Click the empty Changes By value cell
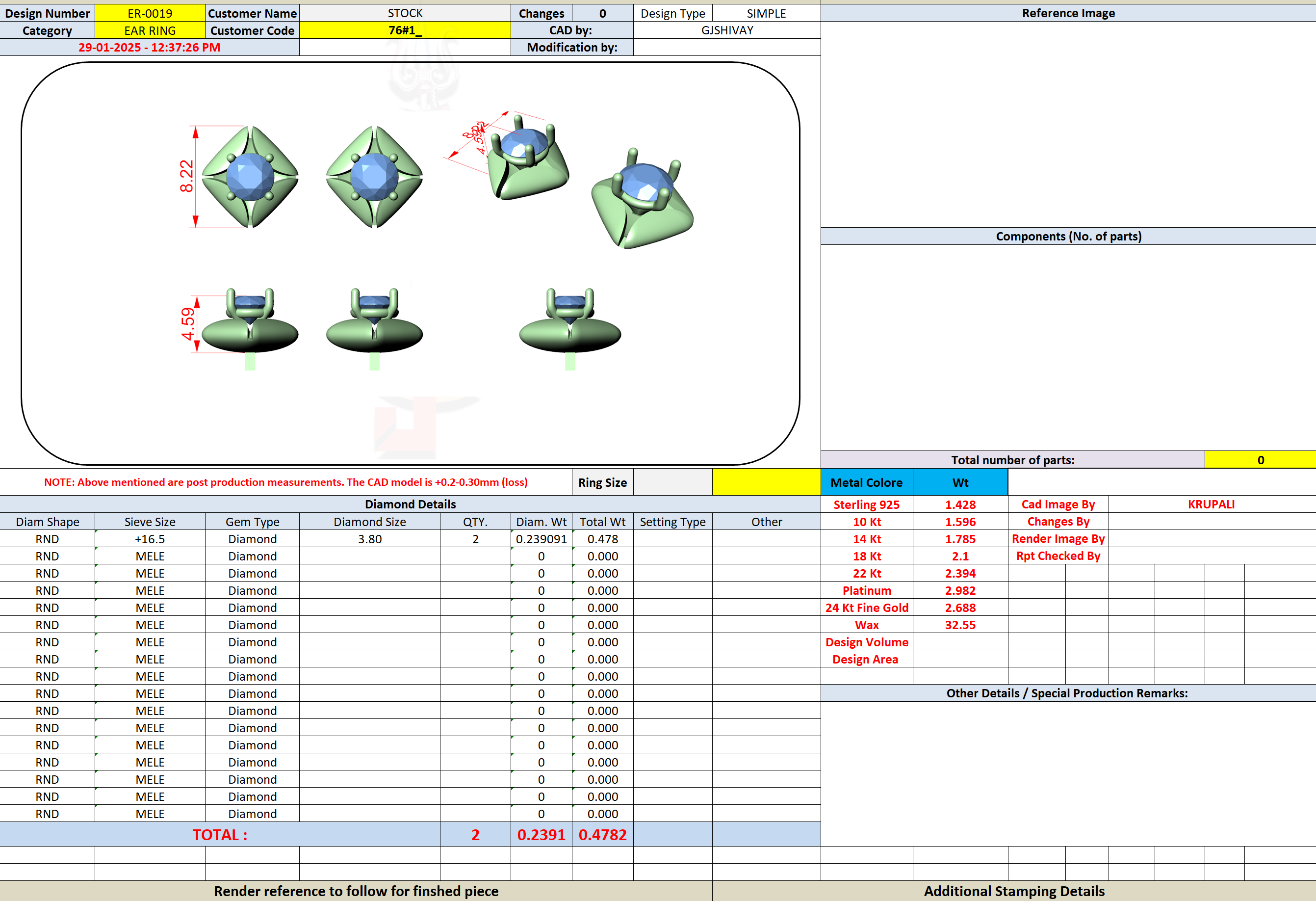The height and width of the screenshot is (901, 1316). tap(1211, 522)
